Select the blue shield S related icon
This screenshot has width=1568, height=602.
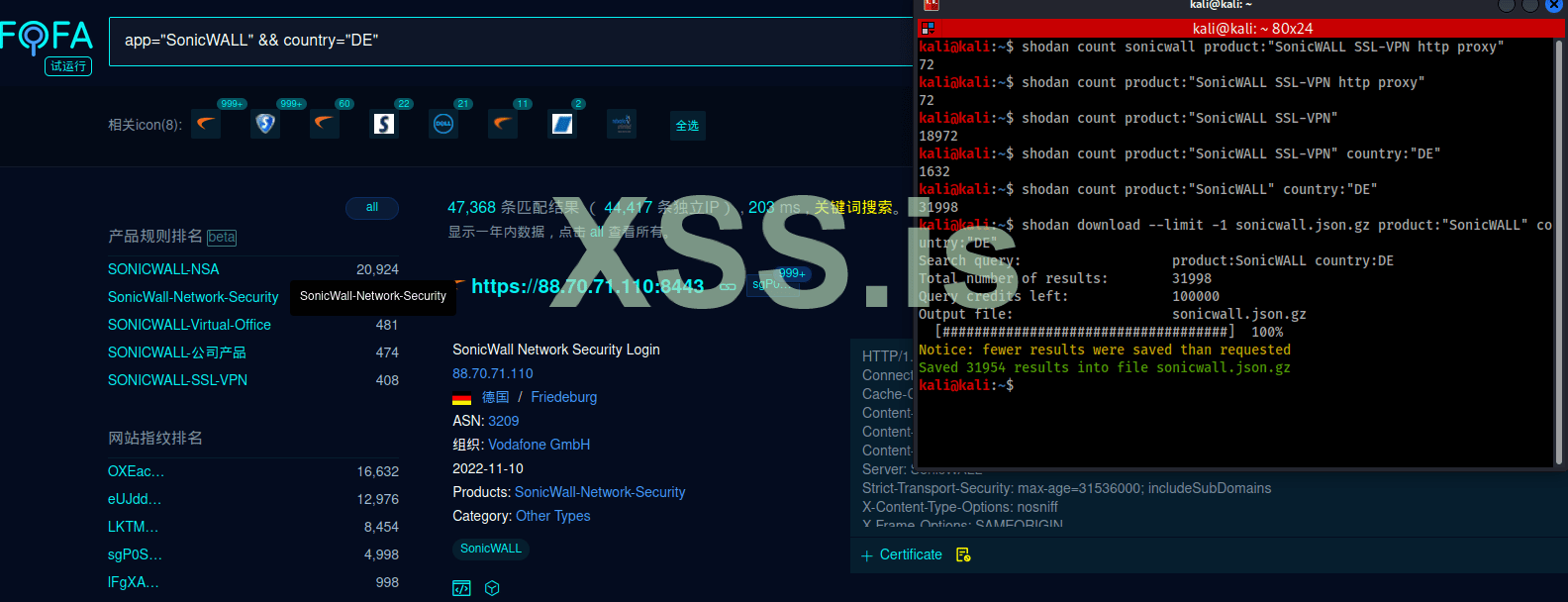click(265, 124)
